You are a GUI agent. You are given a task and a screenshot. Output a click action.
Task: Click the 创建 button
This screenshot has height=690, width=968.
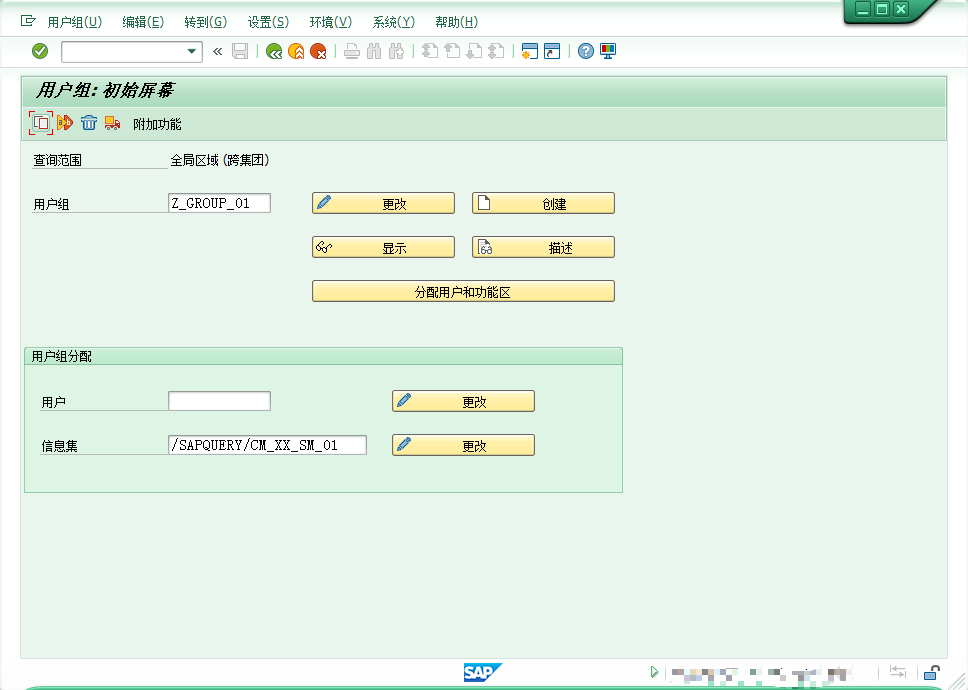543,203
